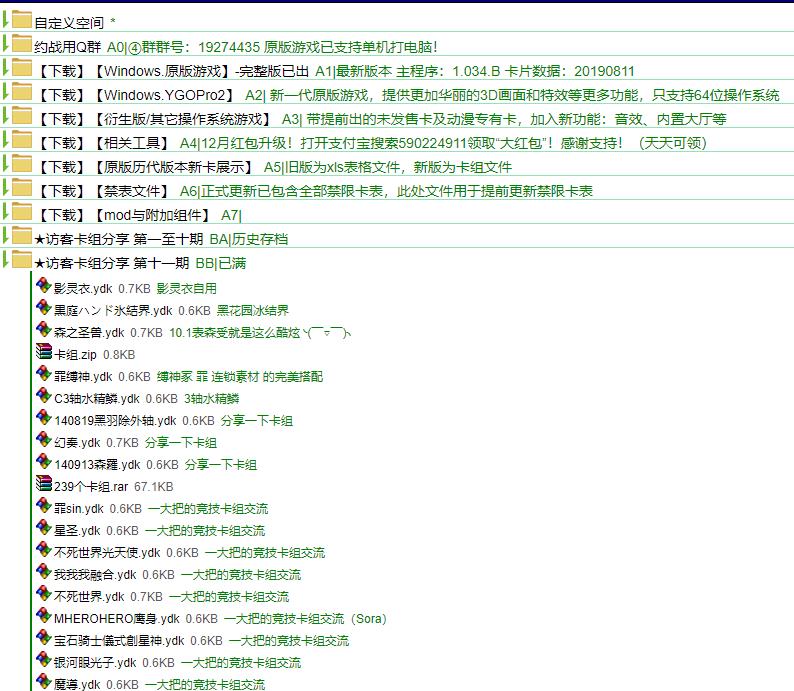Click folder icon for 原版历代版本新卡展示

pos(22,164)
